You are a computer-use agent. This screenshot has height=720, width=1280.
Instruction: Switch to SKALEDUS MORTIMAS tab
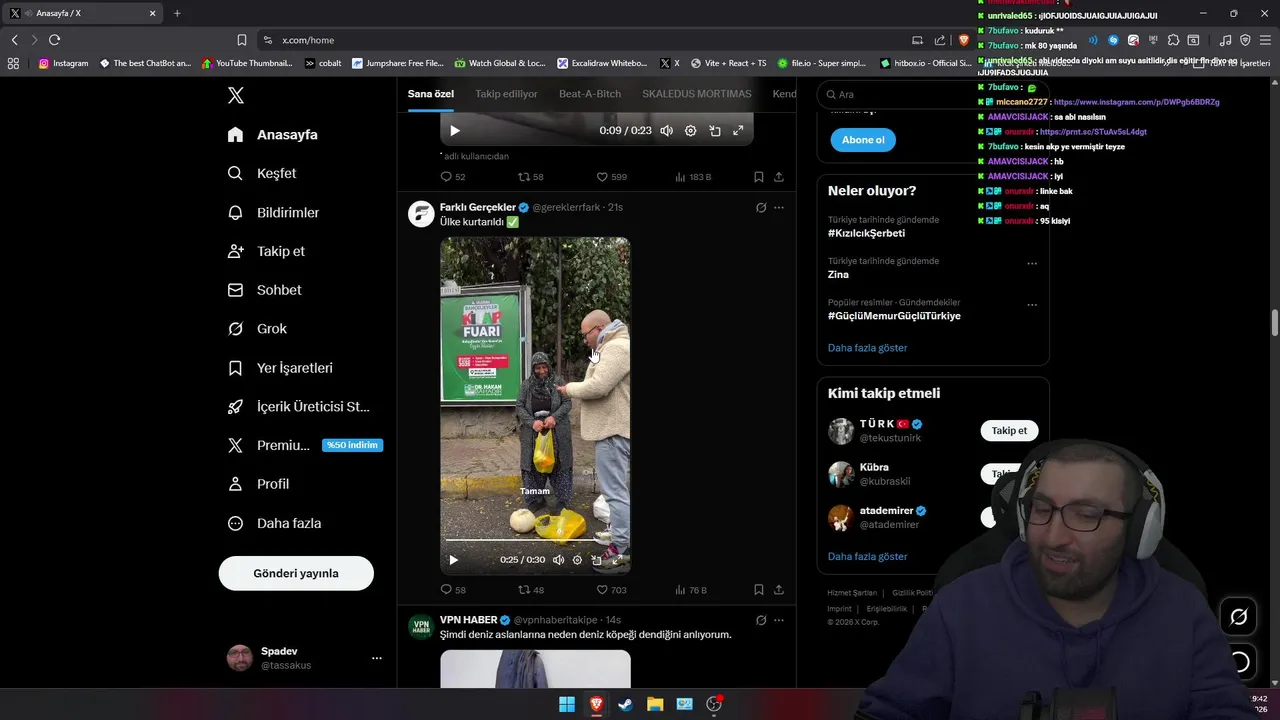click(x=697, y=94)
